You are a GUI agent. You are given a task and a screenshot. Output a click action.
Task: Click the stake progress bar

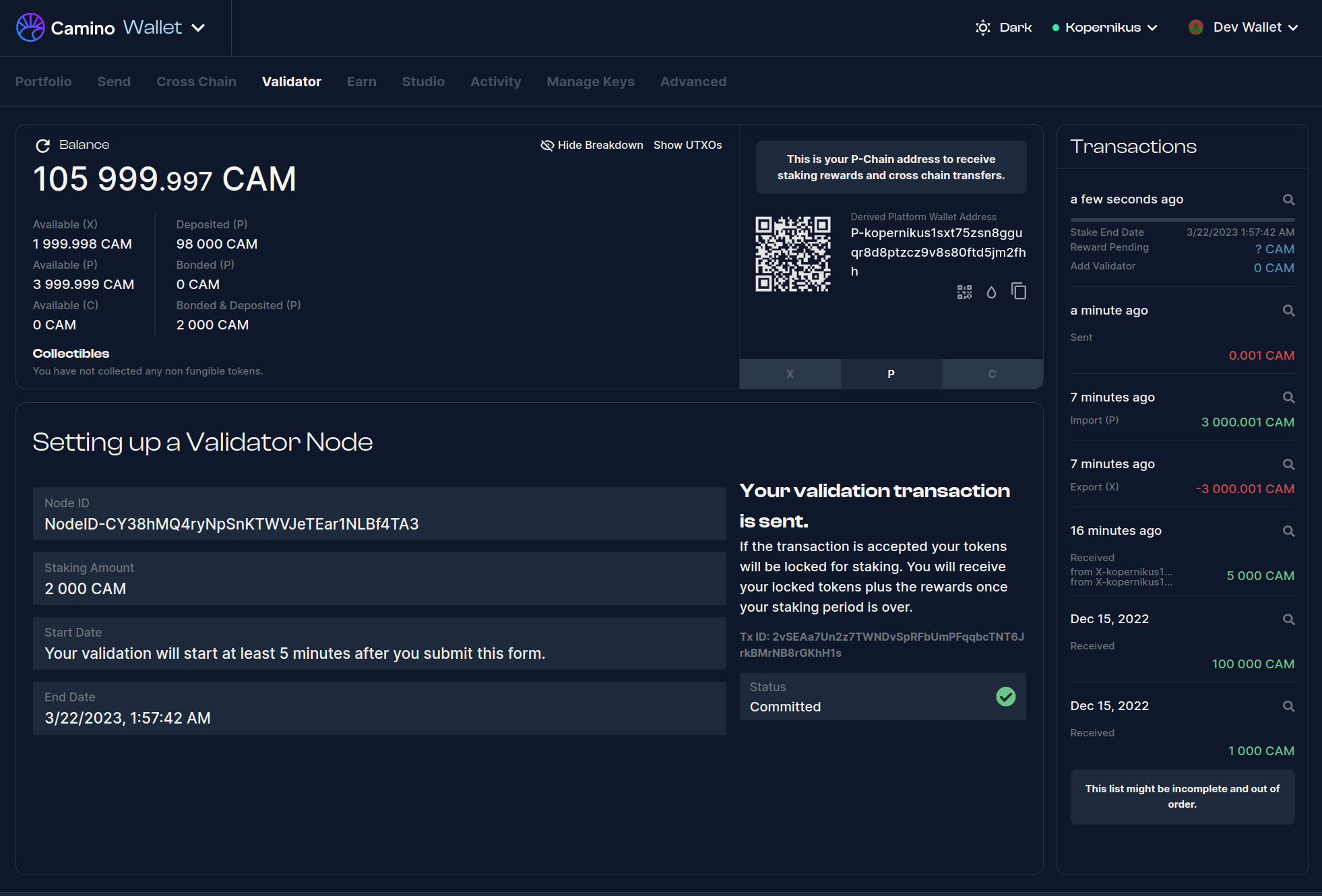[x=1182, y=220]
